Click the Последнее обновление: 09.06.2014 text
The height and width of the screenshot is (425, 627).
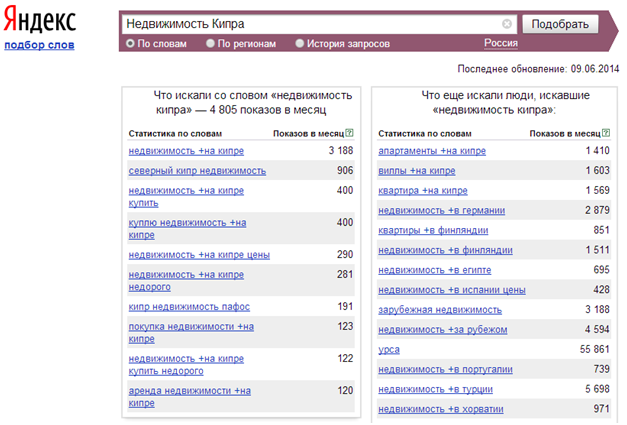pos(538,69)
